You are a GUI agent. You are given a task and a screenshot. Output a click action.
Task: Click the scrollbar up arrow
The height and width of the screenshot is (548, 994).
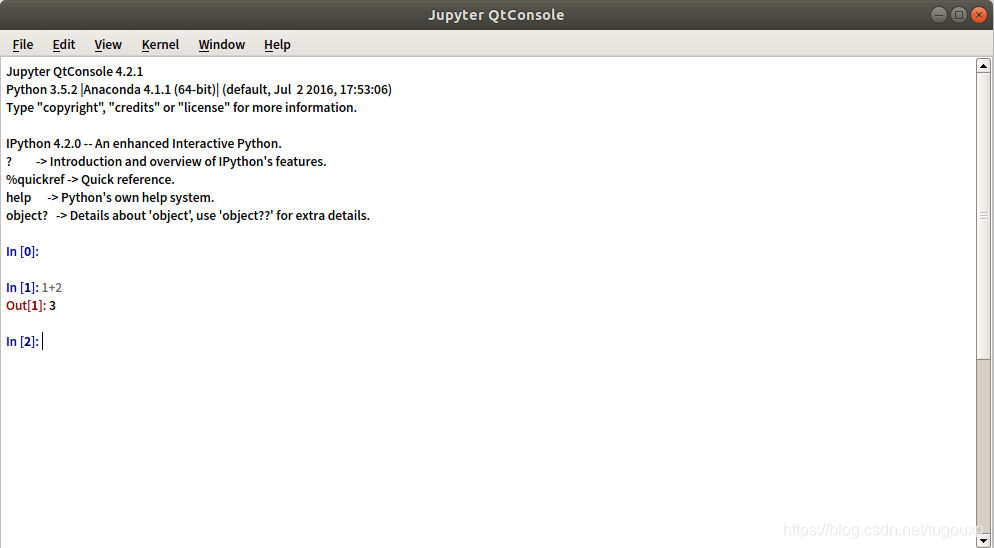click(x=983, y=65)
